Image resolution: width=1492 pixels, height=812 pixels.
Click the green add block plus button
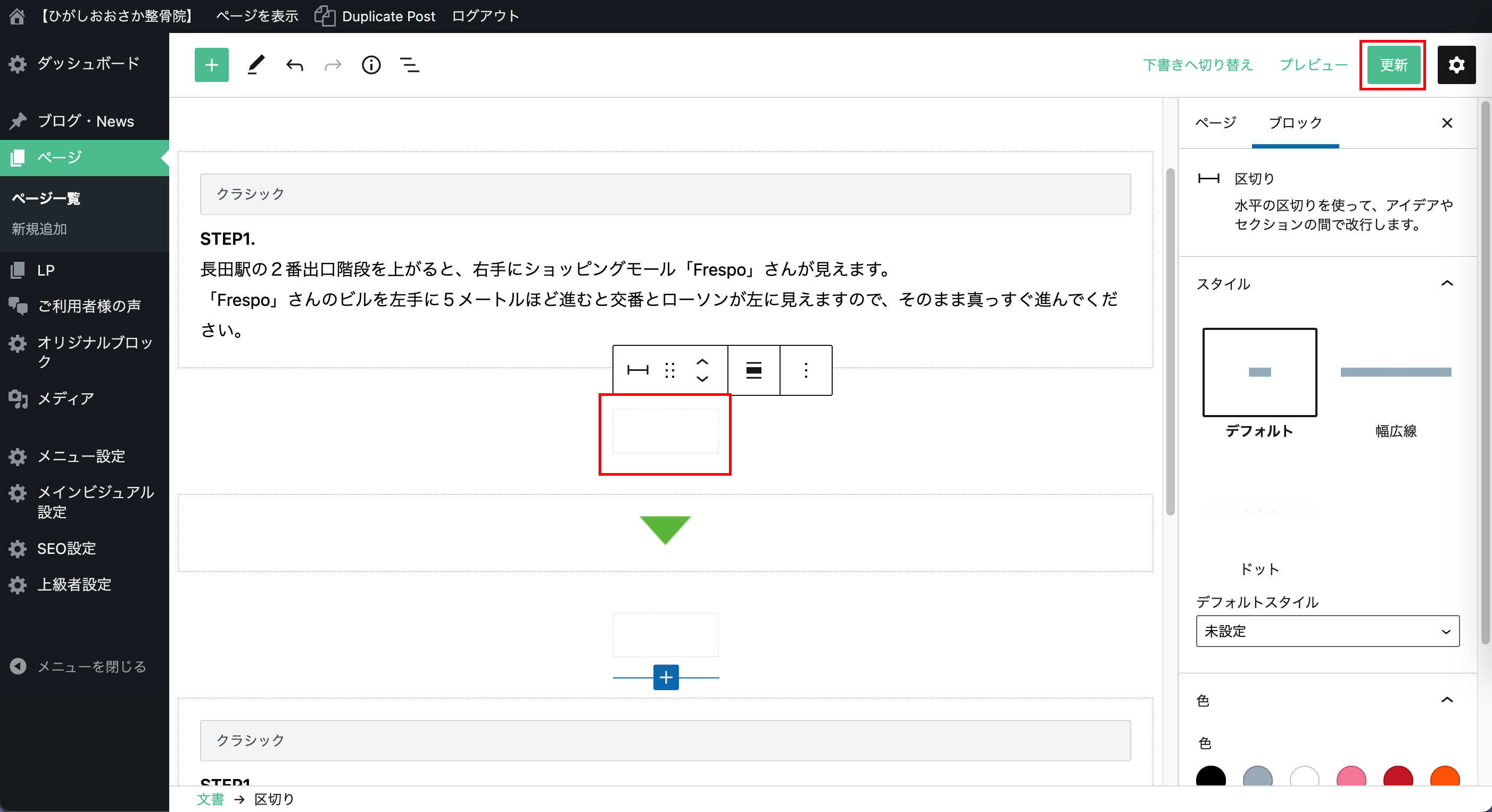click(211, 65)
